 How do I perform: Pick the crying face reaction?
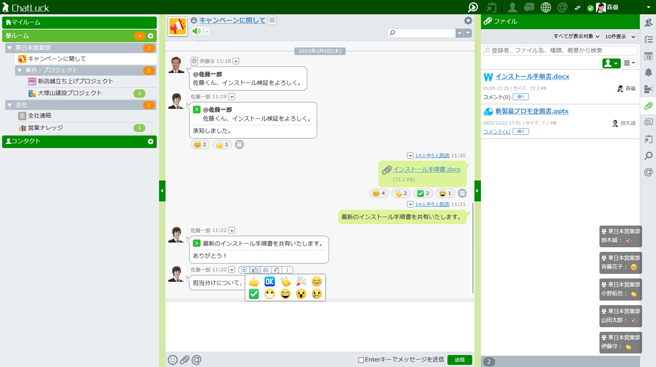coord(317,294)
